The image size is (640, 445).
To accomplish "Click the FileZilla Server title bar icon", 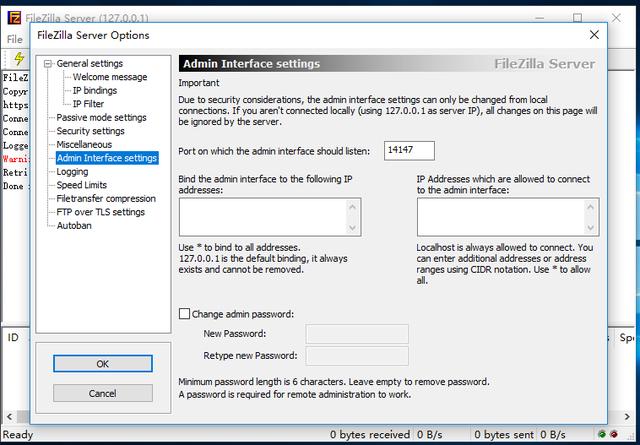I will (x=14, y=18).
